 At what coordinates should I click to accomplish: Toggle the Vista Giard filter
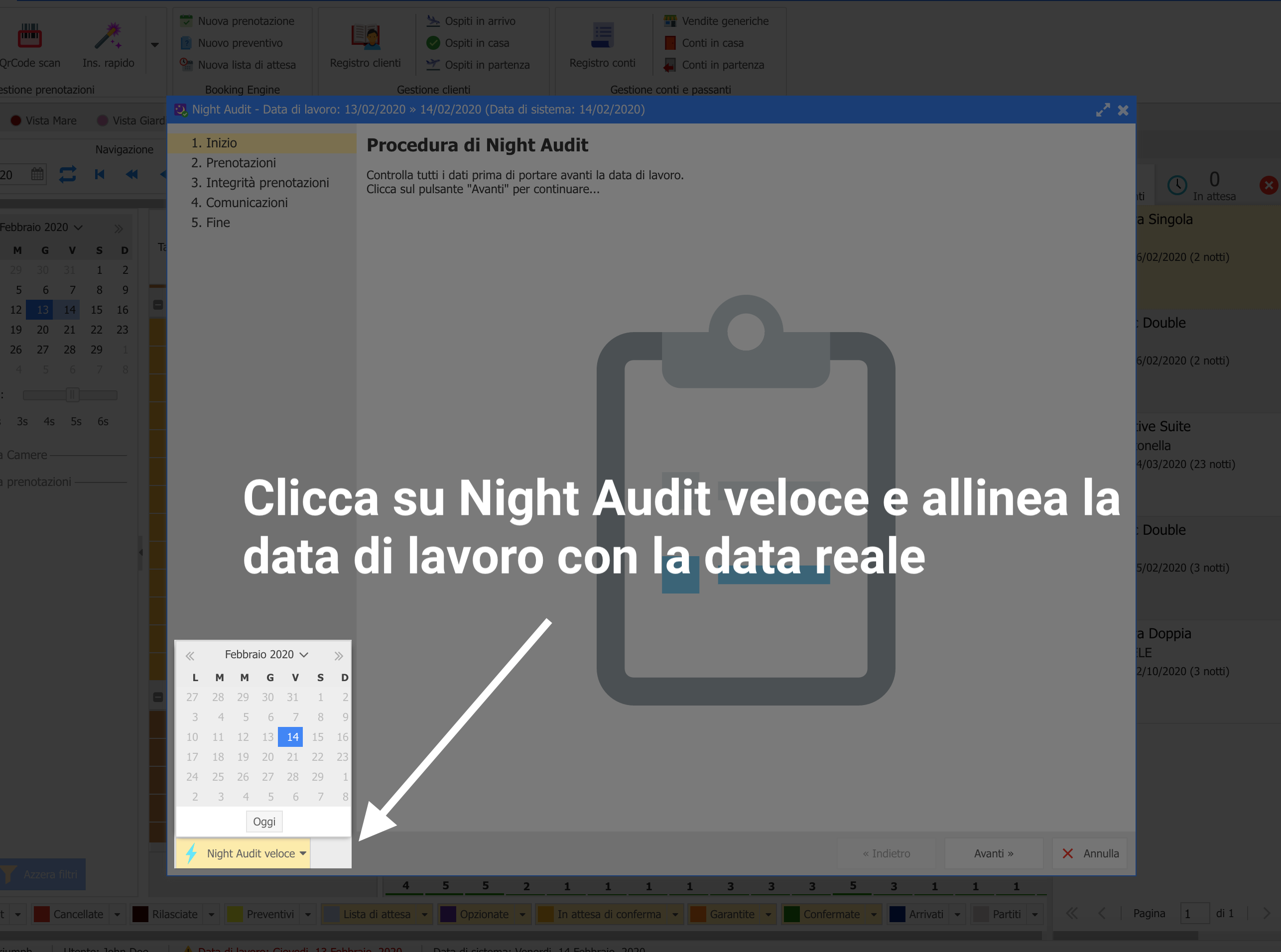click(x=131, y=120)
